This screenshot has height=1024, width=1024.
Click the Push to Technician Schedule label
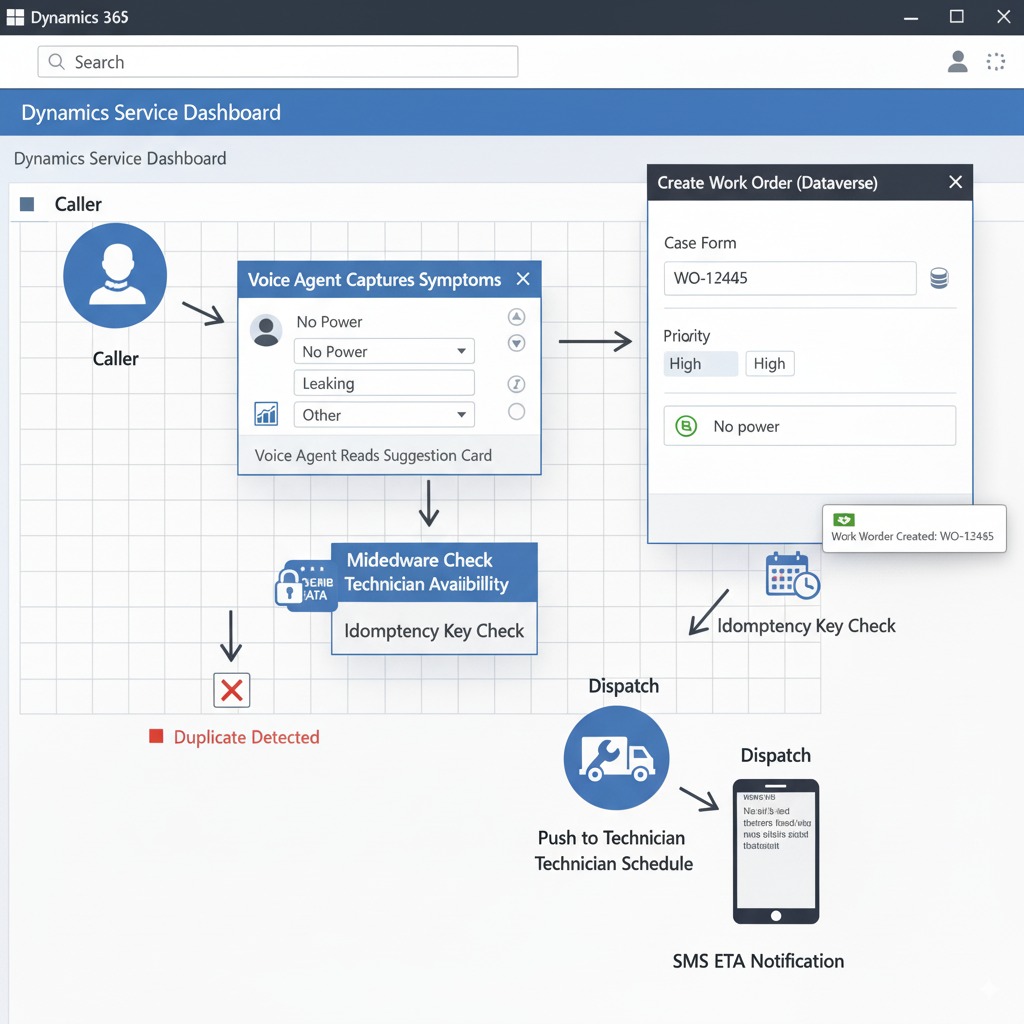coord(613,850)
